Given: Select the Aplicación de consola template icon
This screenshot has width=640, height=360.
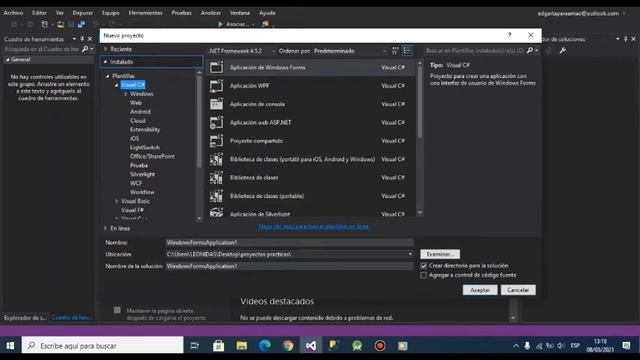Looking at the screenshot, I should coord(216,104).
